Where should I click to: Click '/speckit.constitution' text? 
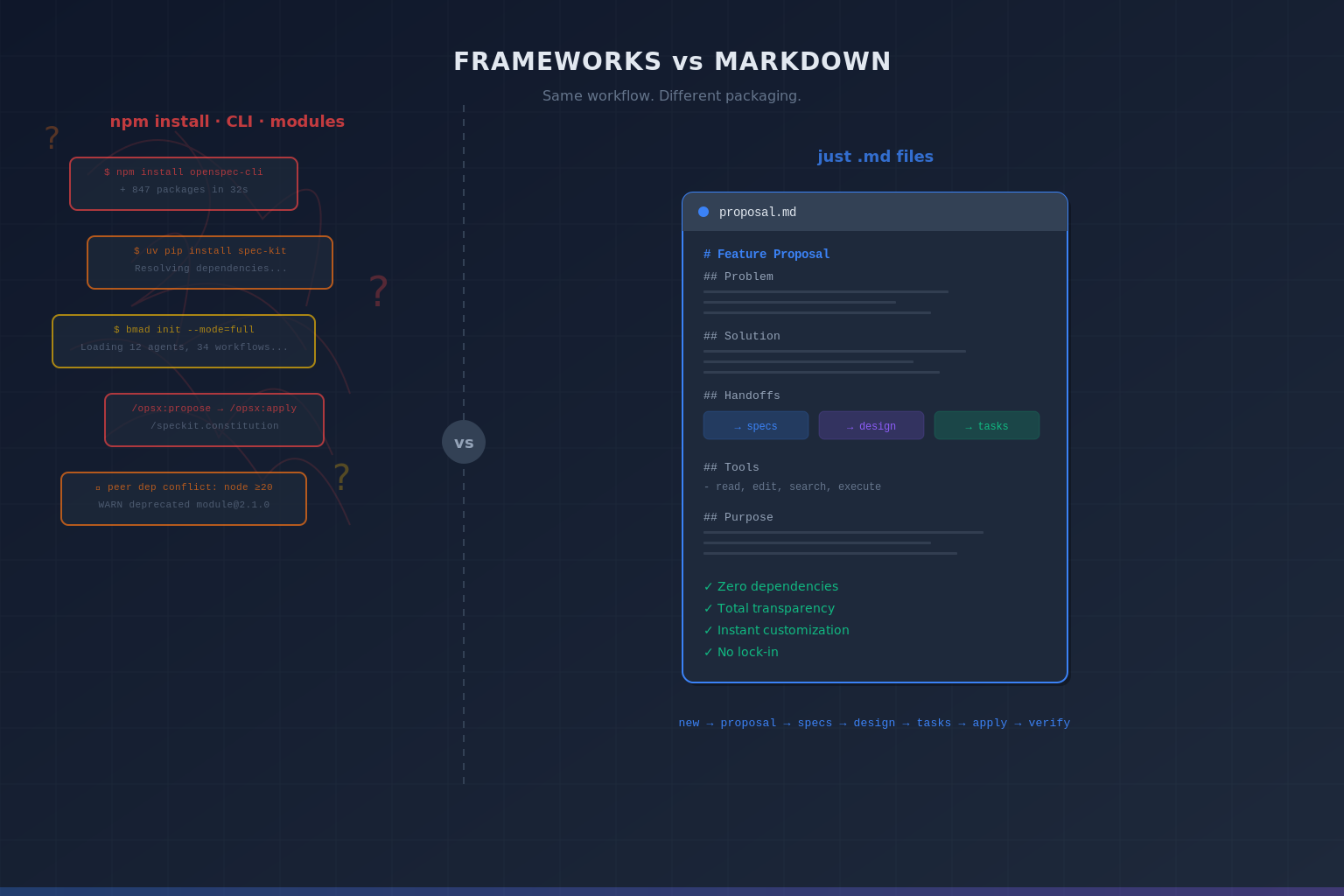[214, 426]
